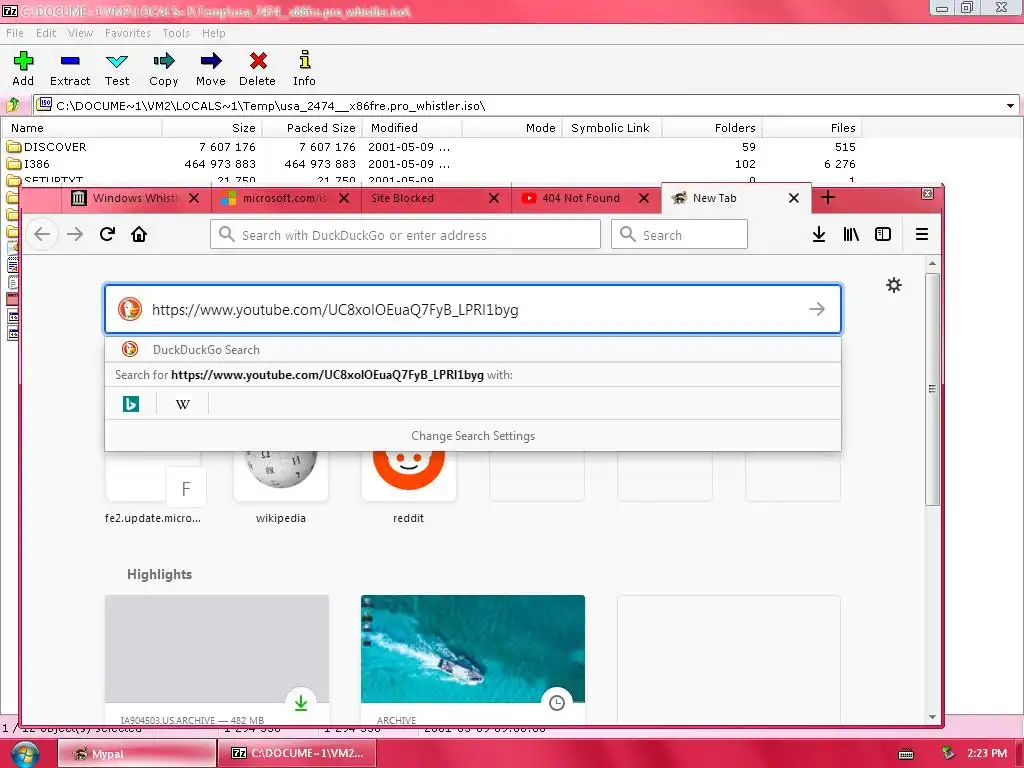Screen dimensions: 1024x768
Task: Close the Site Blocked tab
Action: pos(494,198)
